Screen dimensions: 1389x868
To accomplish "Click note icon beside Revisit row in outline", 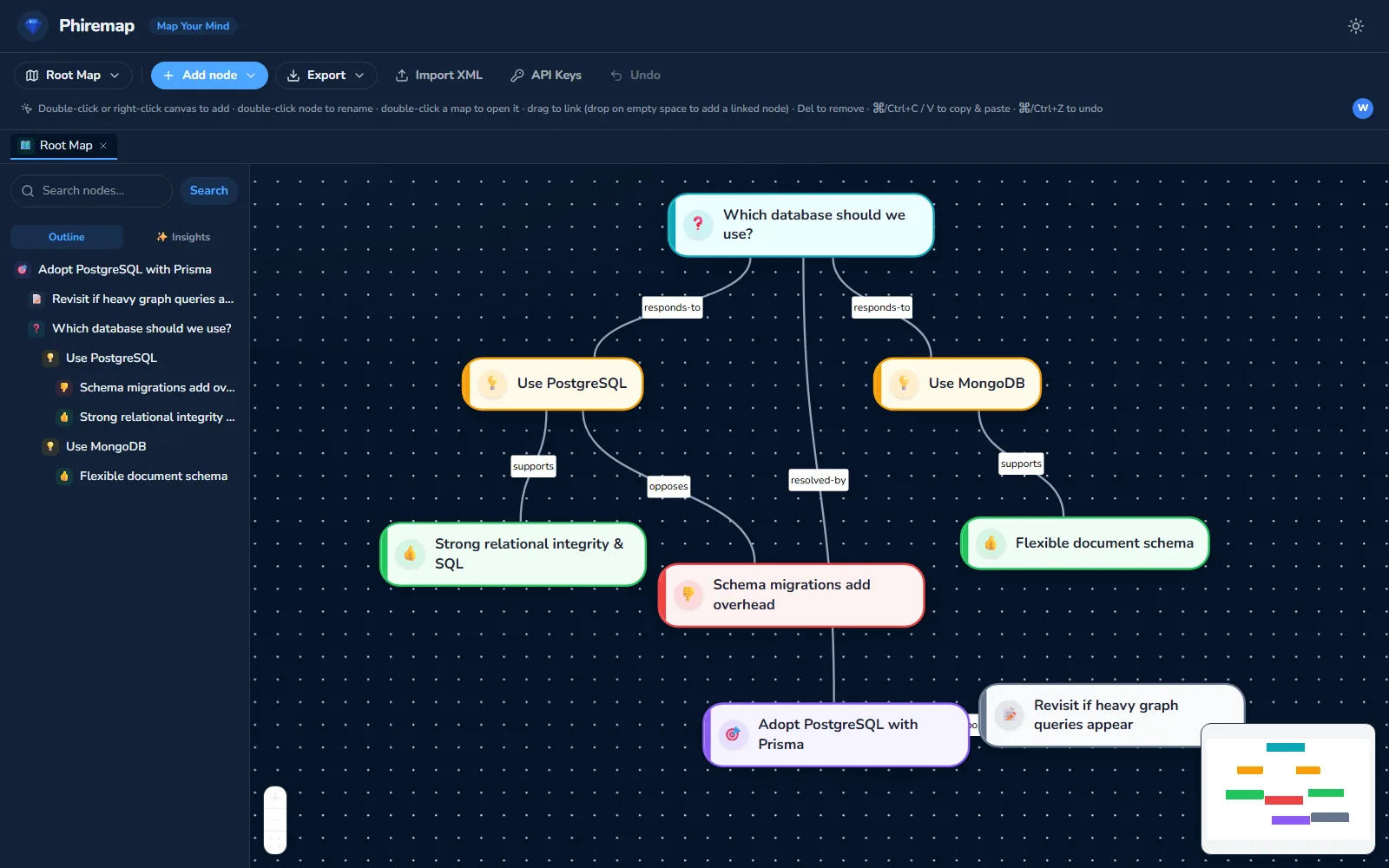I will (x=36, y=299).
